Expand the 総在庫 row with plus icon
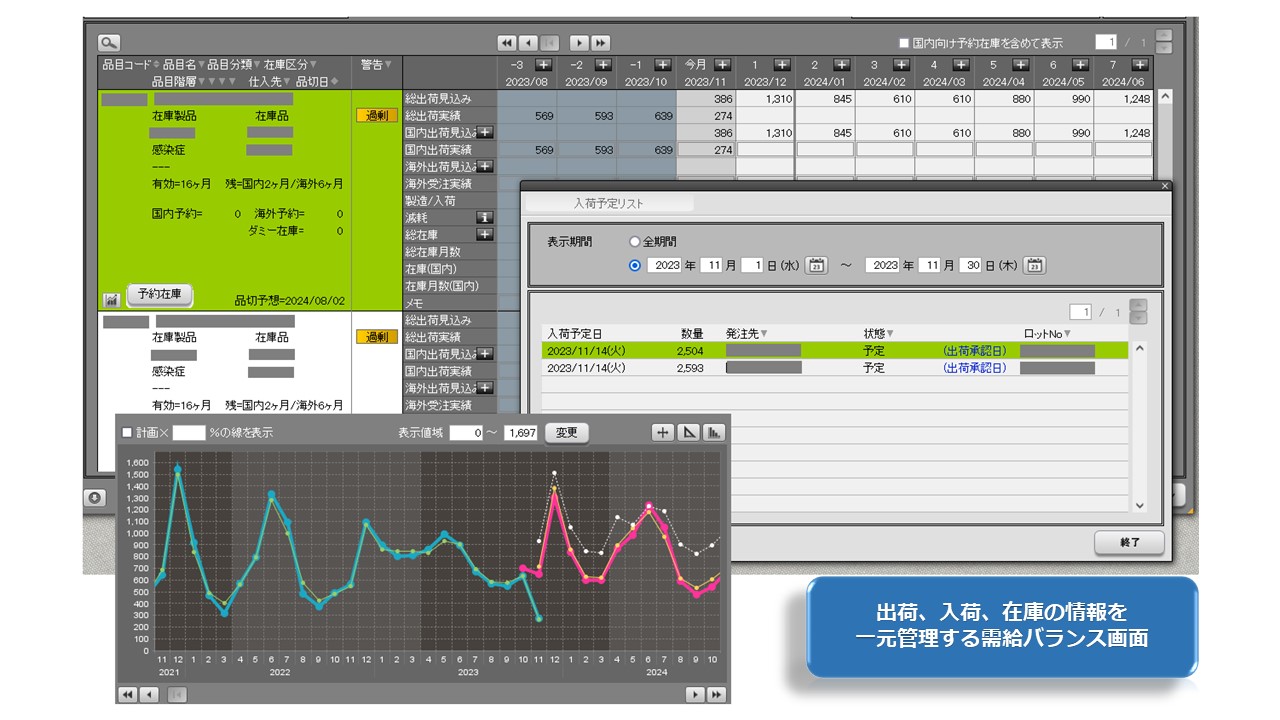The height and width of the screenshot is (720, 1280). [484, 234]
